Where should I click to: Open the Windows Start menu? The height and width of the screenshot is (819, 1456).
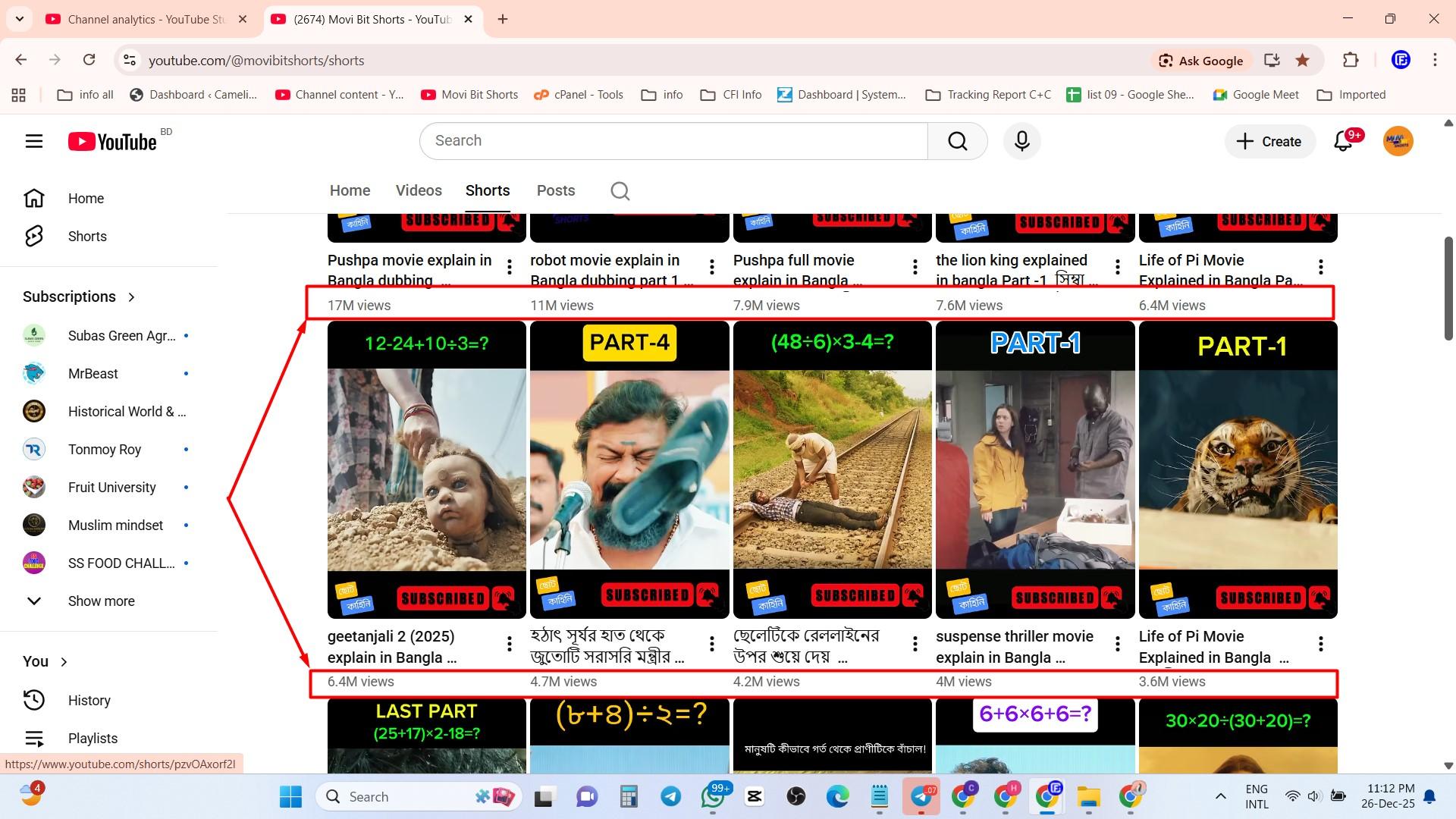290,796
